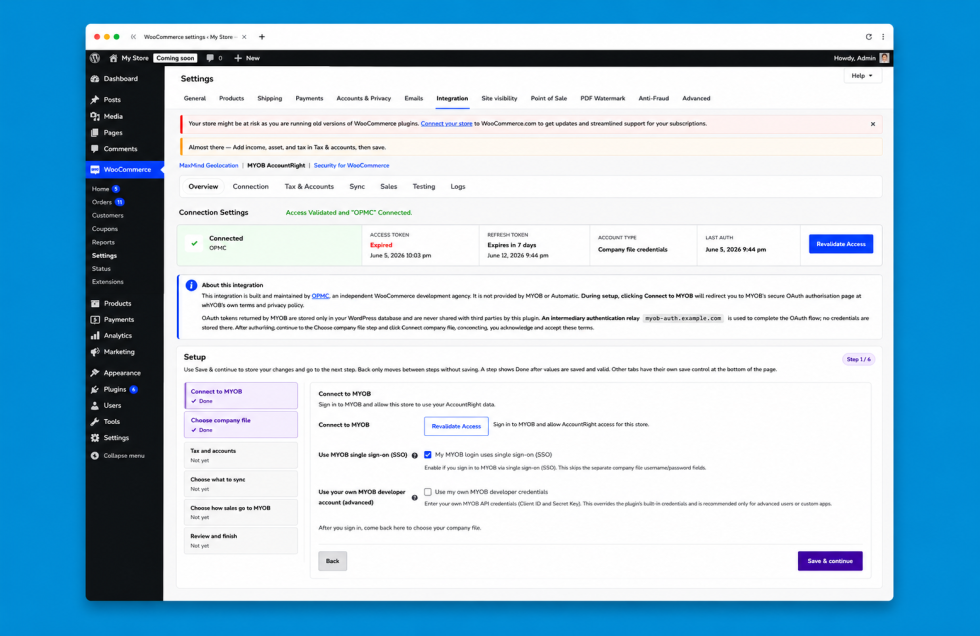Image resolution: width=980 pixels, height=636 pixels.
Task: Open Security for WooCommerce link
Action: 351,166
